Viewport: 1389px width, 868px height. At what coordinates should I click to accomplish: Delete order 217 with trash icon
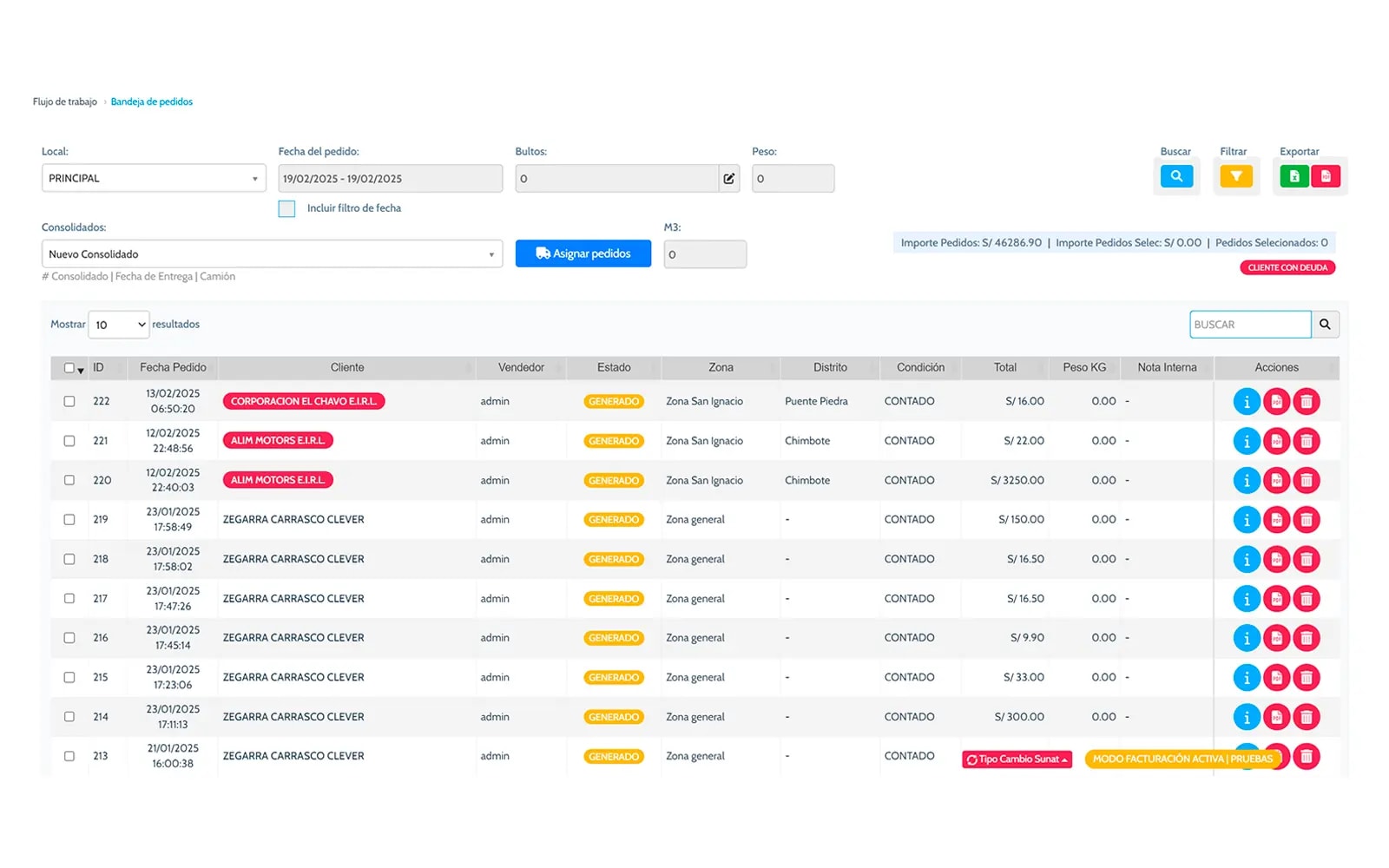tap(1307, 599)
